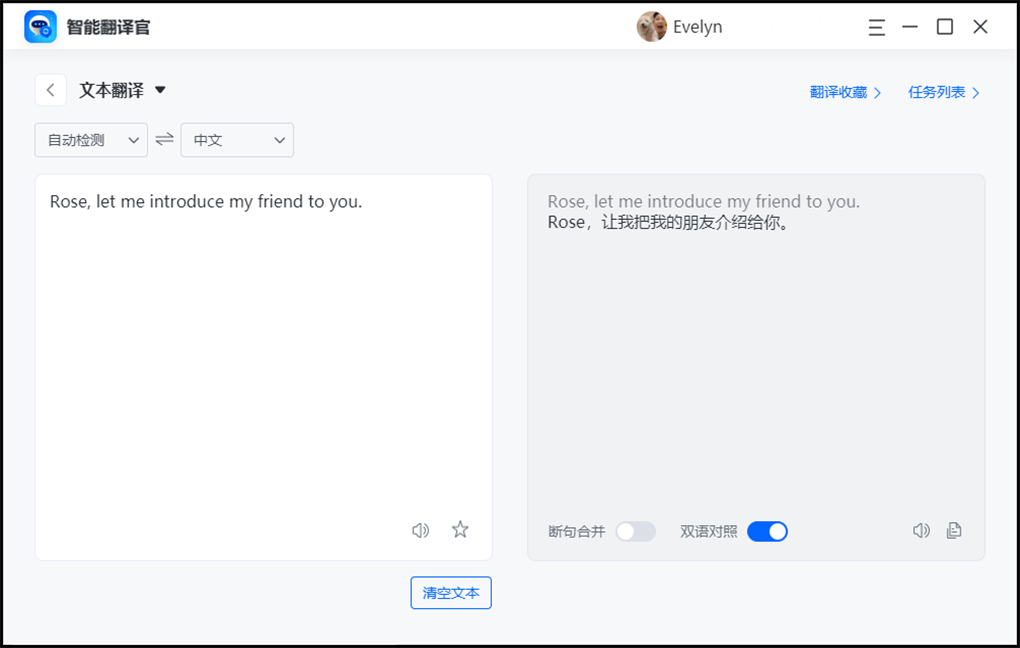Screen dimensions: 1020x648
Task: Expand the 文本翻译 mode dropdown arrow
Action: (160, 90)
